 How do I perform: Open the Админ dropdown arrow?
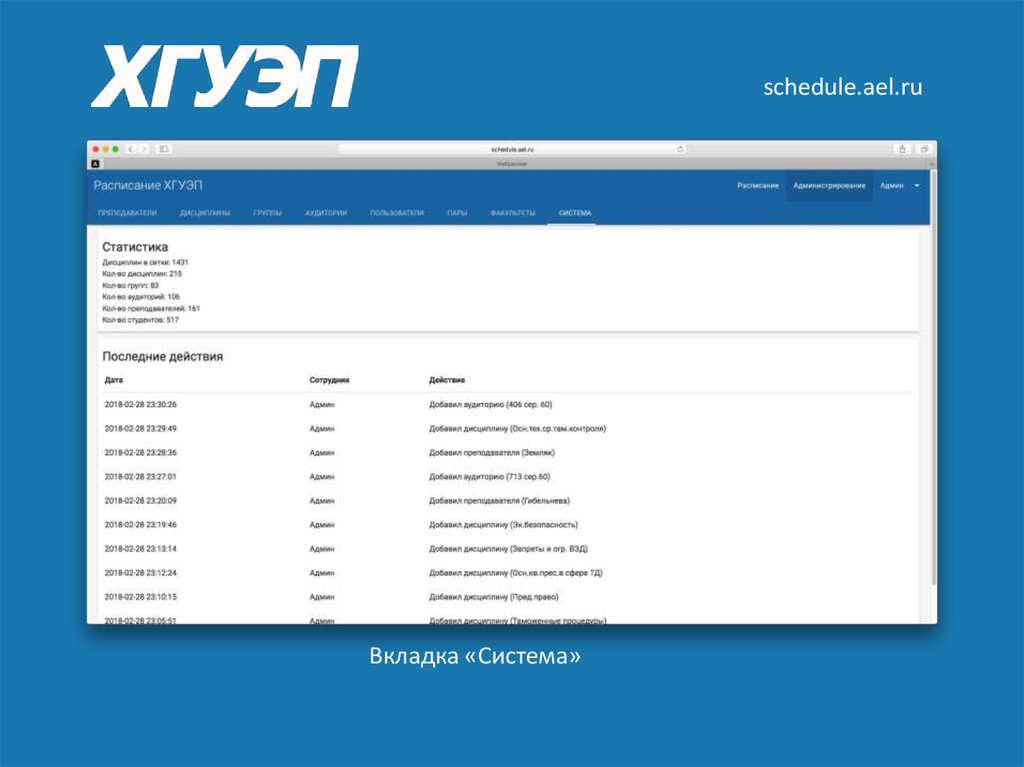pos(917,186)
